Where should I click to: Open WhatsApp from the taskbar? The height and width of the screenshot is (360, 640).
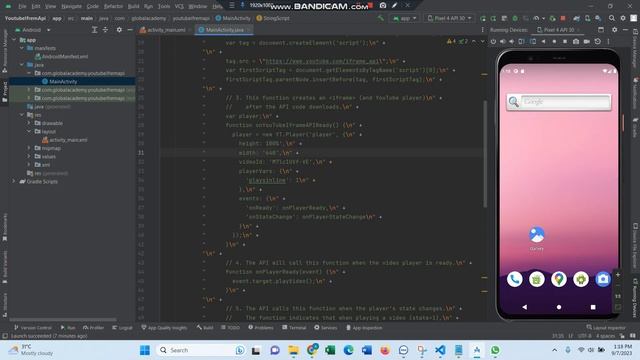click(x=495, y=350)
